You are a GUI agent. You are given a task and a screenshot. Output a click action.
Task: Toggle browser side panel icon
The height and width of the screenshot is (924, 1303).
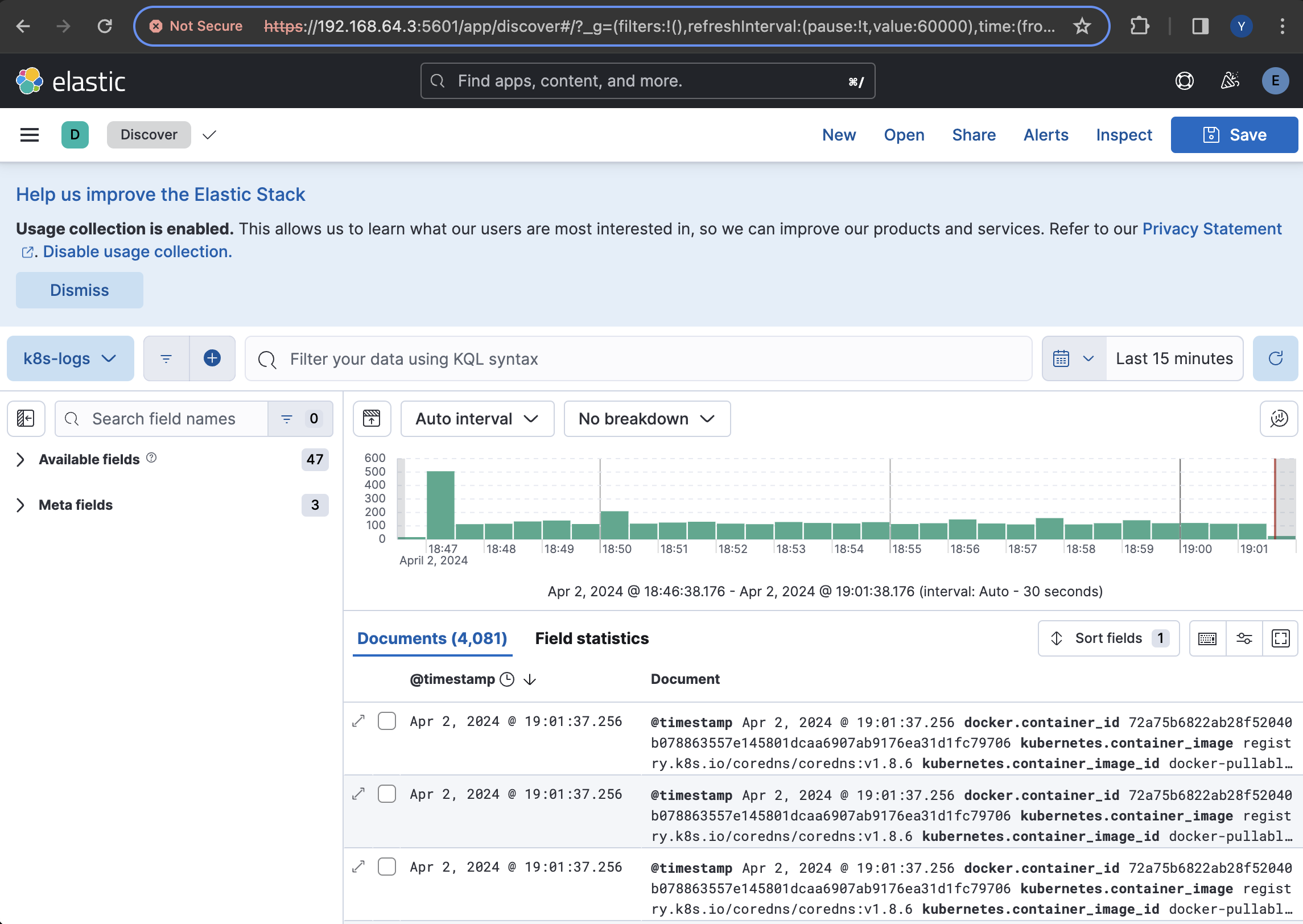click(x=1201, y=26)
